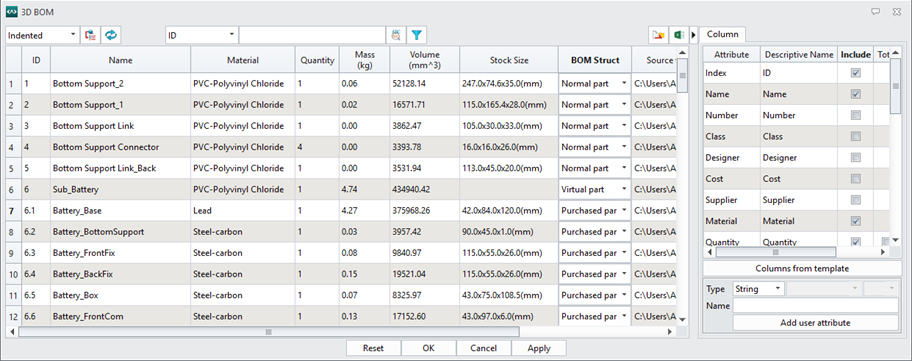Select the Bottom Support Link name cell
This screenshot has height=361, width=912.
click(x=120, y=126)
